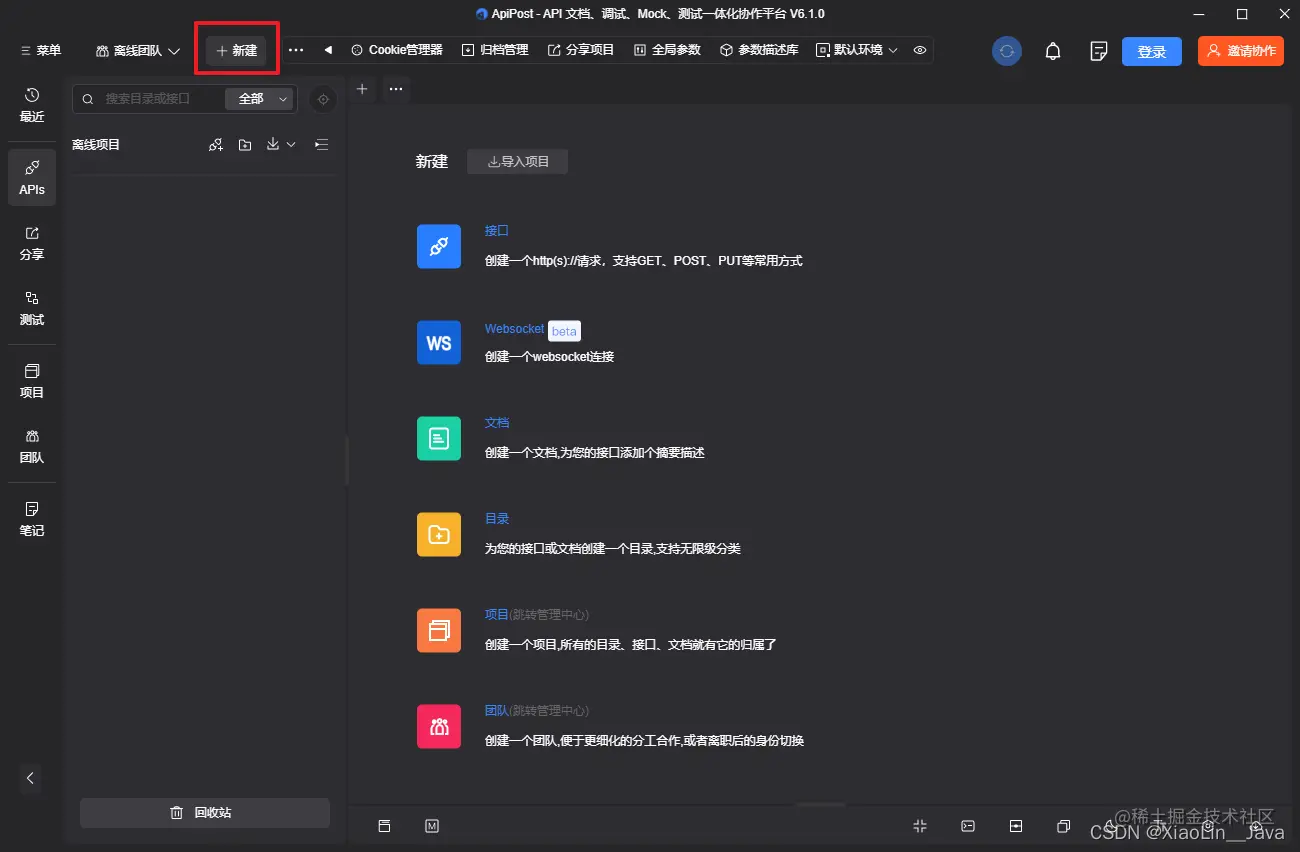Select the Websocket WS icon
Viewport: 1300px width, 852px height.
pos(438,342)
